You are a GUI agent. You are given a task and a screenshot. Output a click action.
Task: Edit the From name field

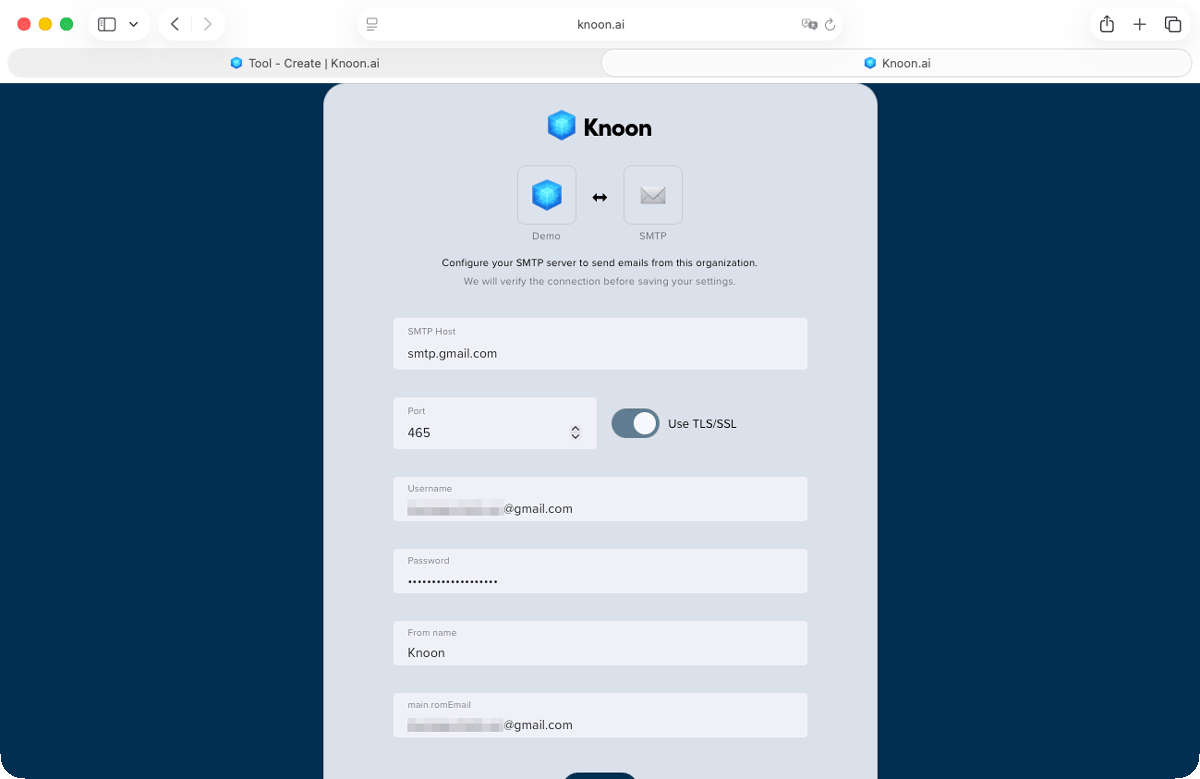pos(600,643)
